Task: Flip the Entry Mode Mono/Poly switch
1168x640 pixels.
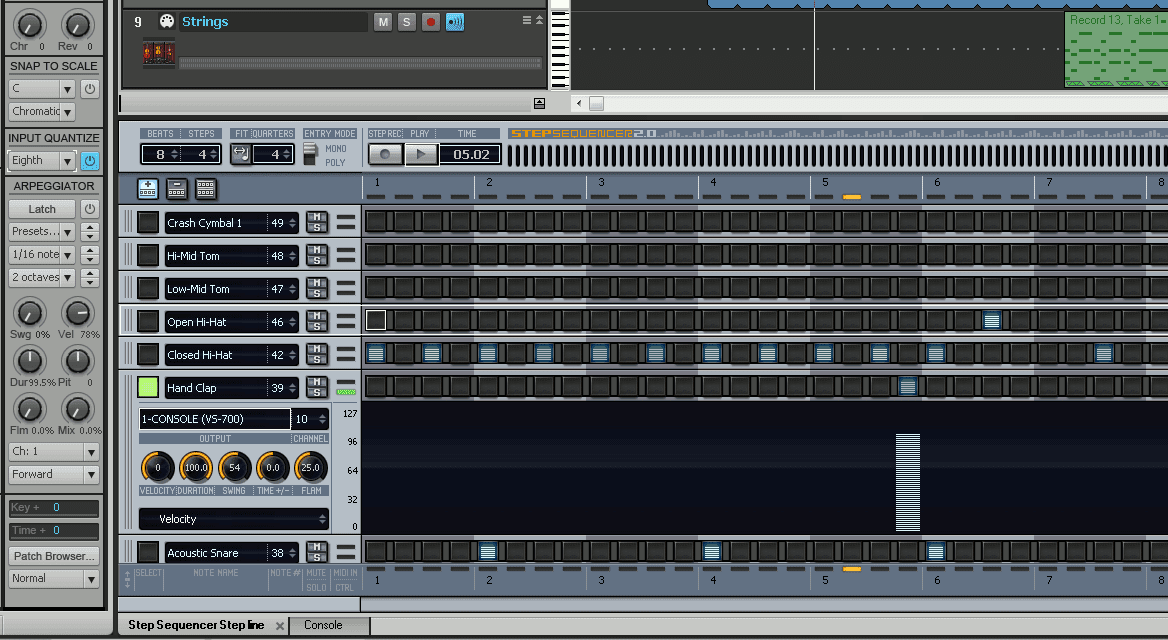Action: pyautogui.click(x=310, y=154)
